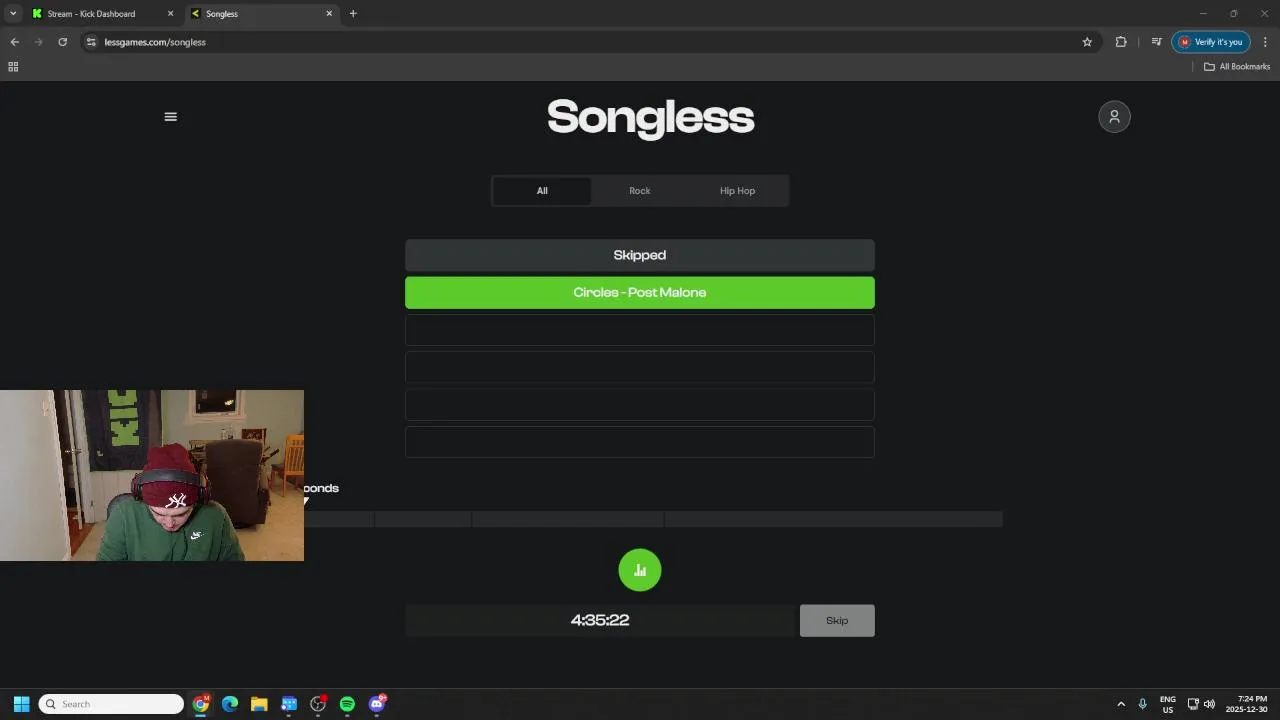The image size is (1280, 720).
Task: Click the Skipped guess row
Action: click(640, 255)
